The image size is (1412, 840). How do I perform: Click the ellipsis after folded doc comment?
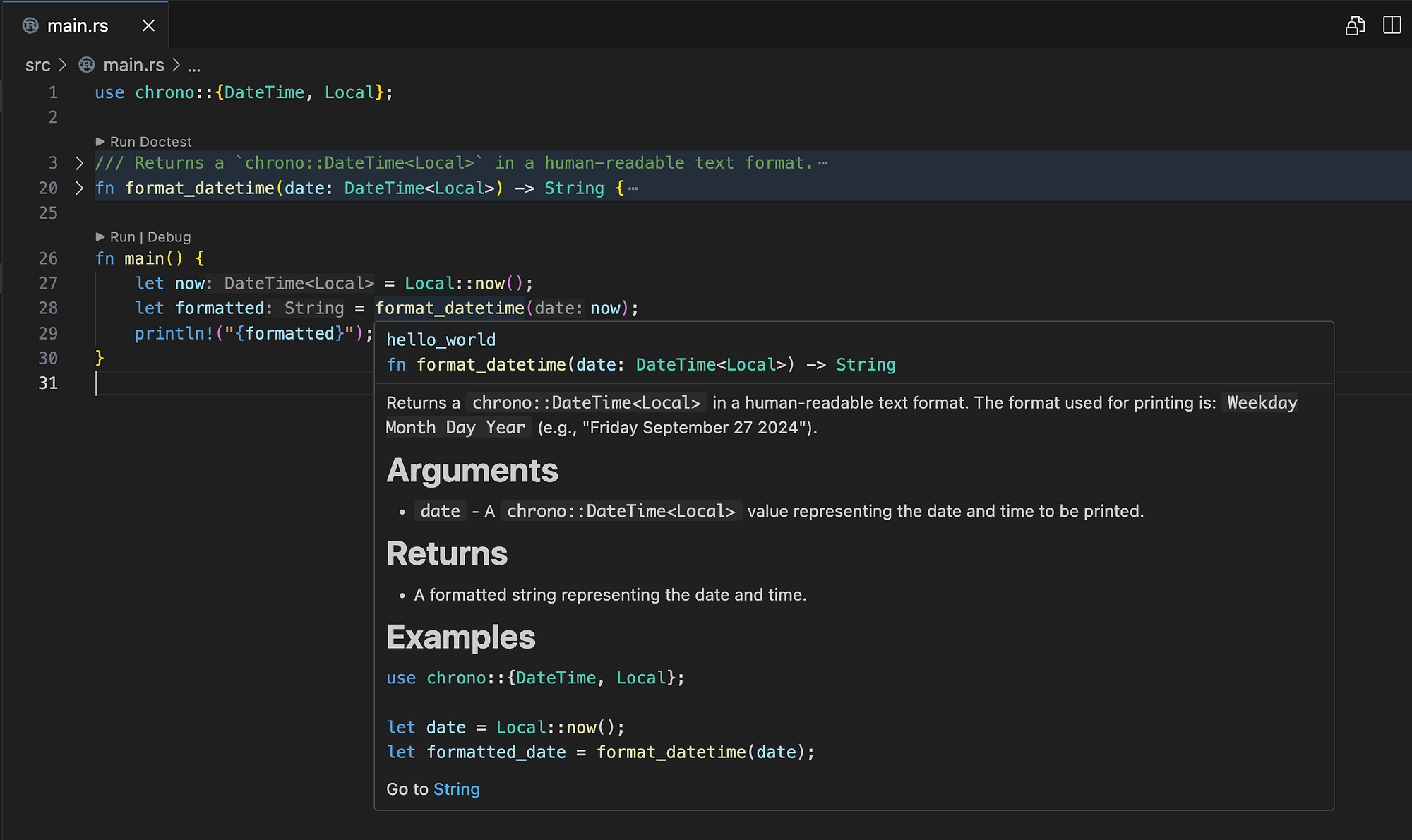coord(822,164)
